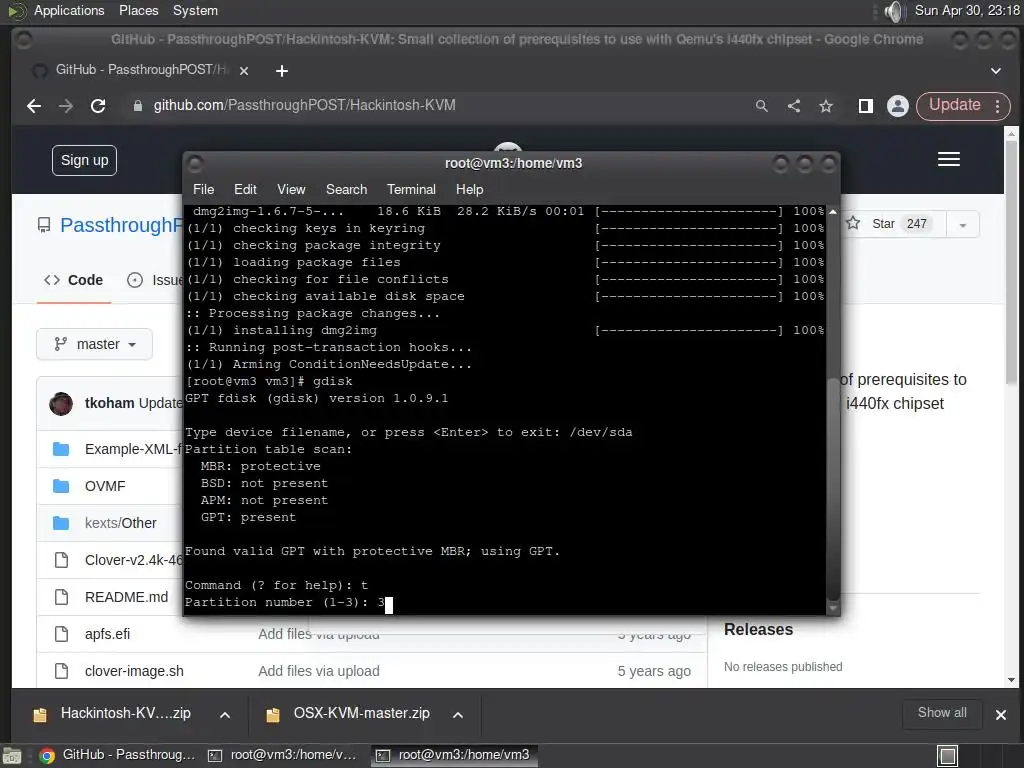Expand Chrome tab search chevron
The width and height of the screenshot is (1024, 768).
coord(996,71)
